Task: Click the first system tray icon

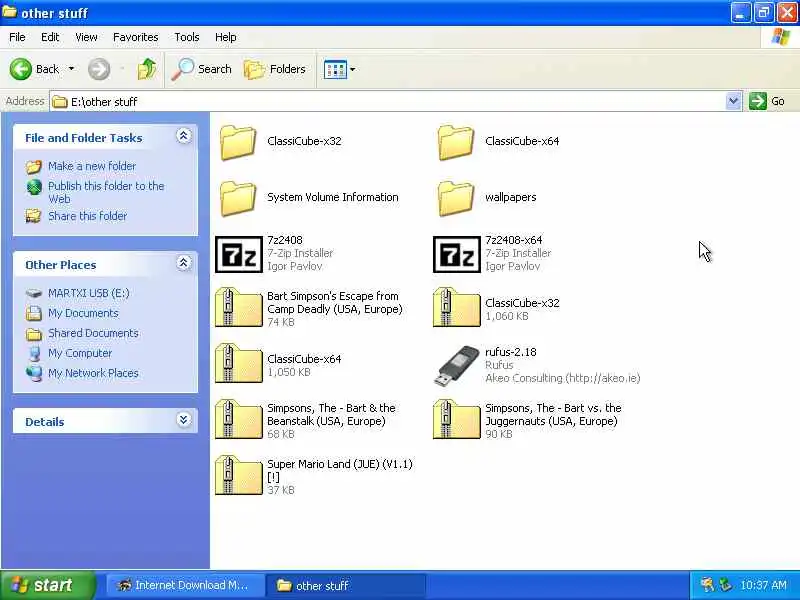Action: coord(707,585)
